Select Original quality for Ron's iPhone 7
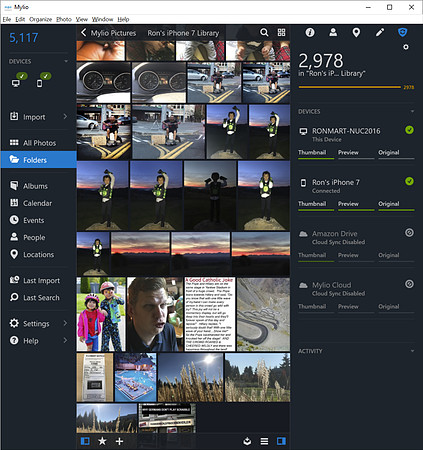 [x=389, y=204]
